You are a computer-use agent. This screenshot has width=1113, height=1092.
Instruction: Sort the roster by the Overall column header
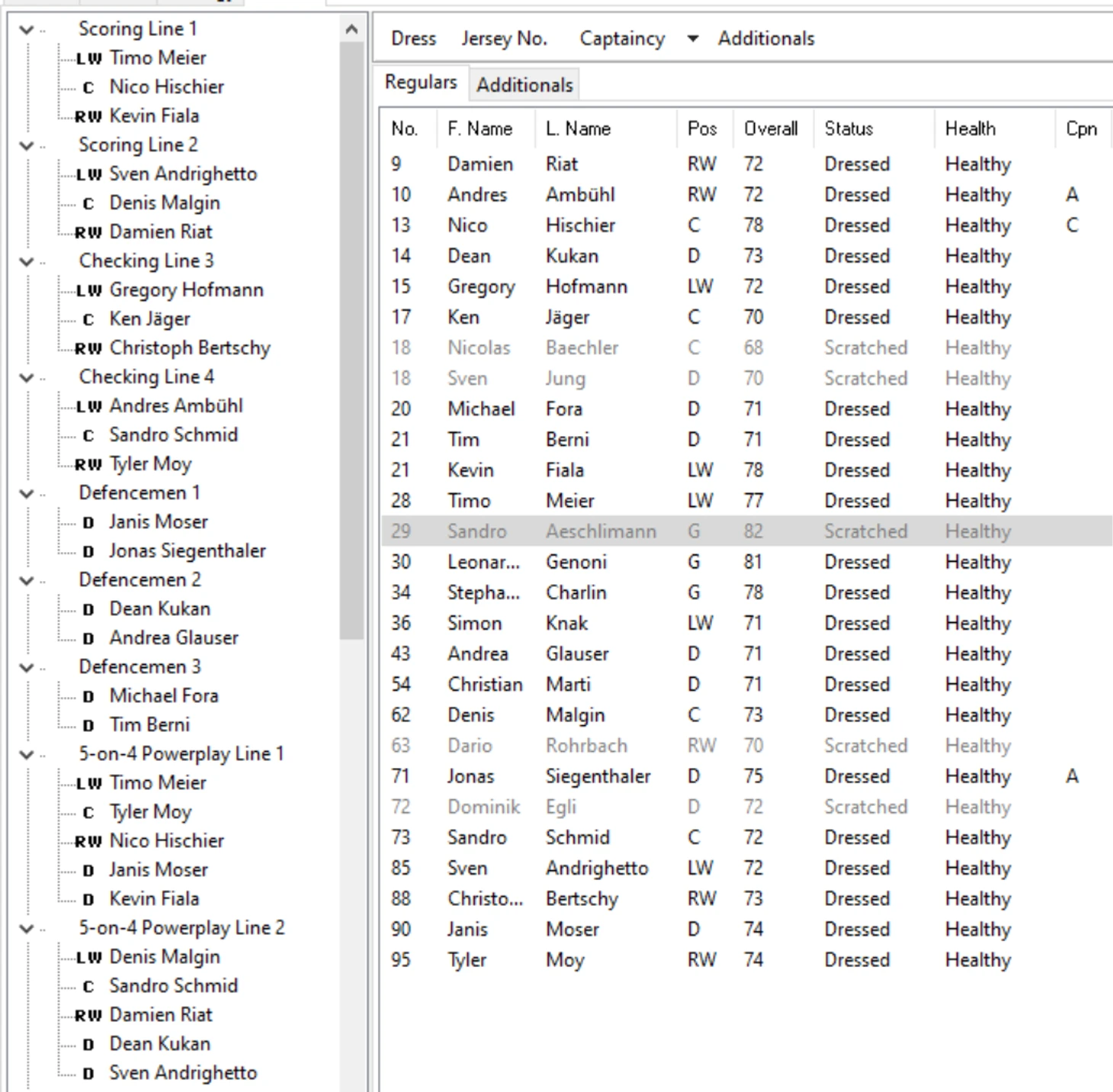(771, 128)
